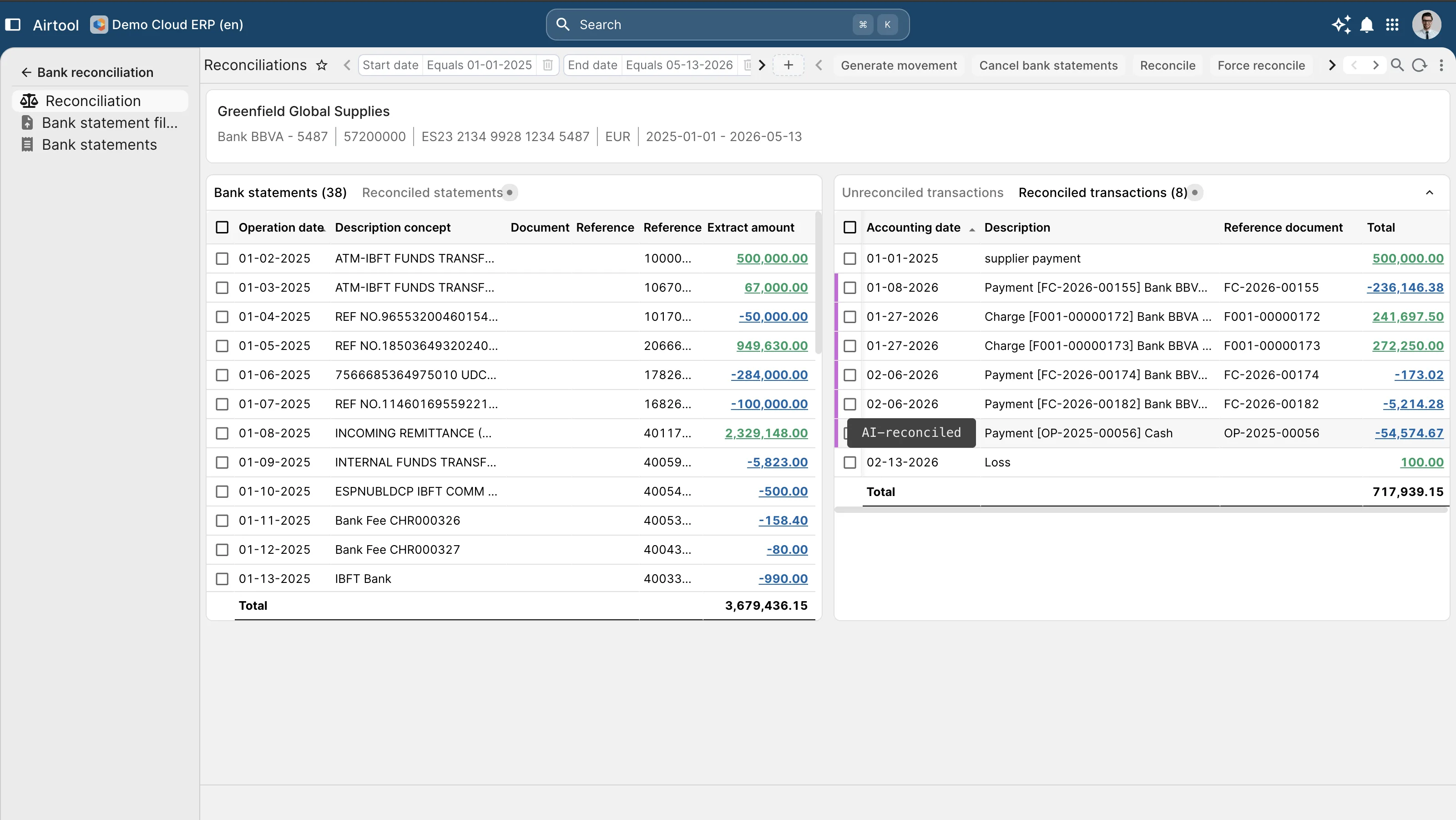Open the 2,329,148.00 amount link
Screen dimensions: 1456x820
pyautogui.click(x=766, y=434)
